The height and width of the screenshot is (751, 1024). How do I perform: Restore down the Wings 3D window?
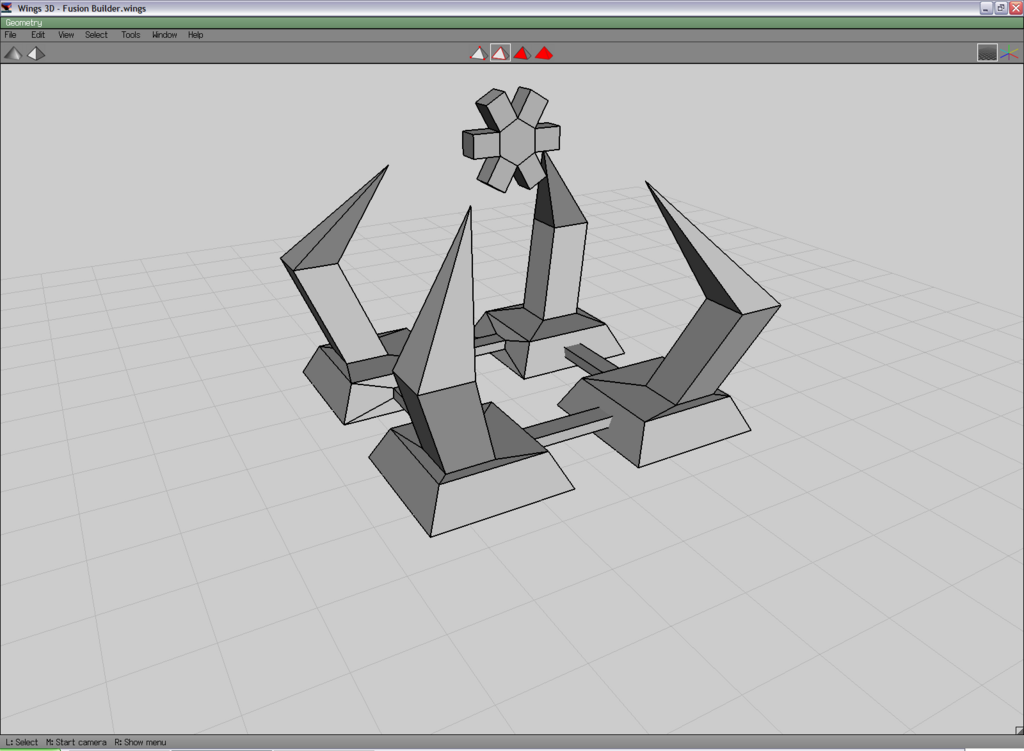[1000, 7]
